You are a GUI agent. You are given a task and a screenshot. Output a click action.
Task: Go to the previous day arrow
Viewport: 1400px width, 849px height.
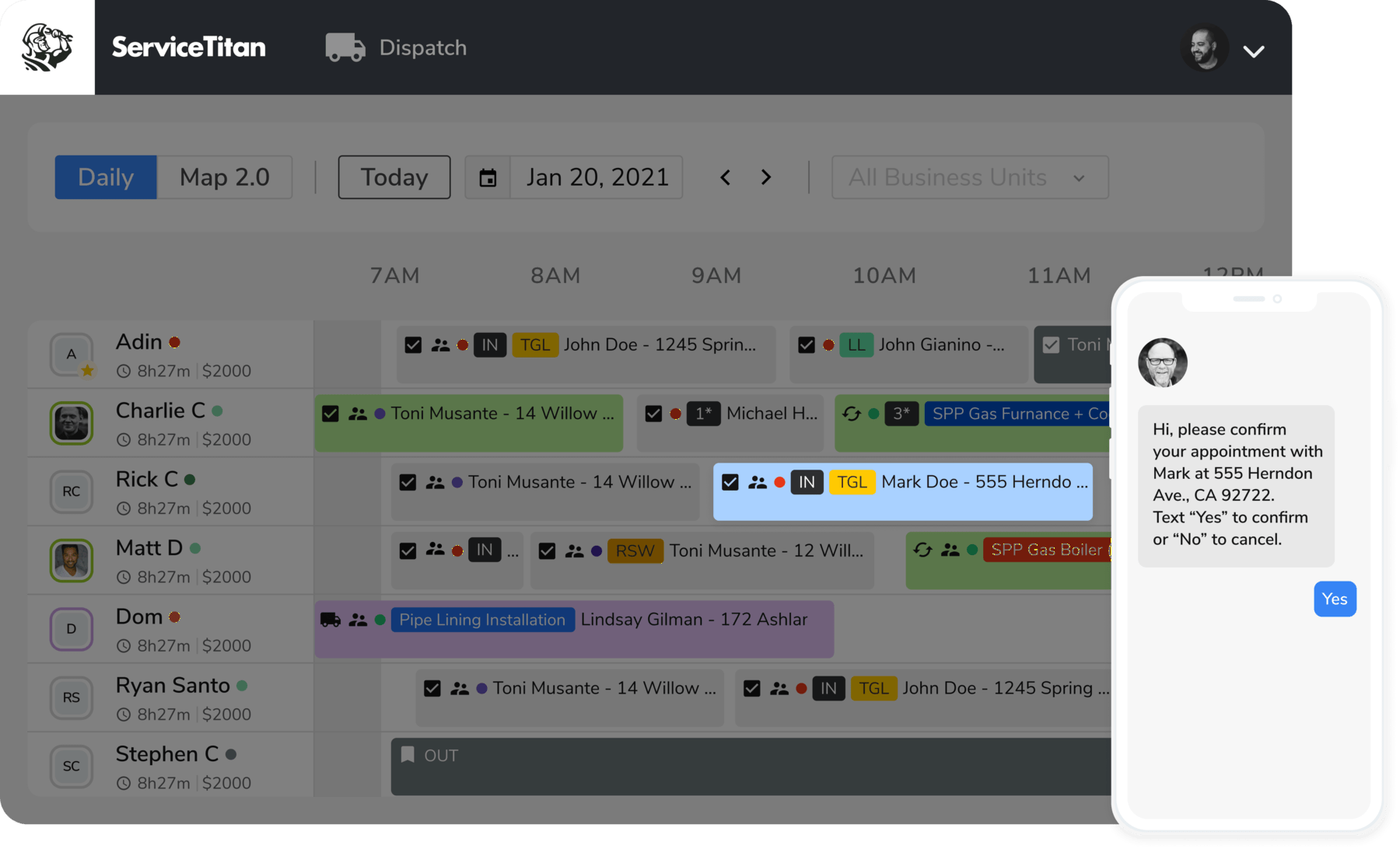click(x=725, y=177)
